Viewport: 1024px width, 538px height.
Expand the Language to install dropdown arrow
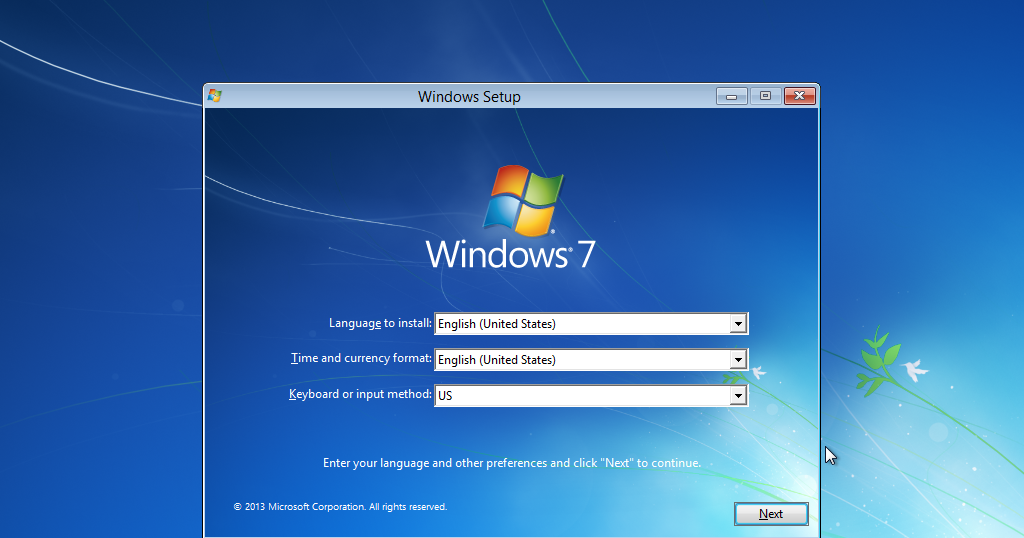coord(738,324)
